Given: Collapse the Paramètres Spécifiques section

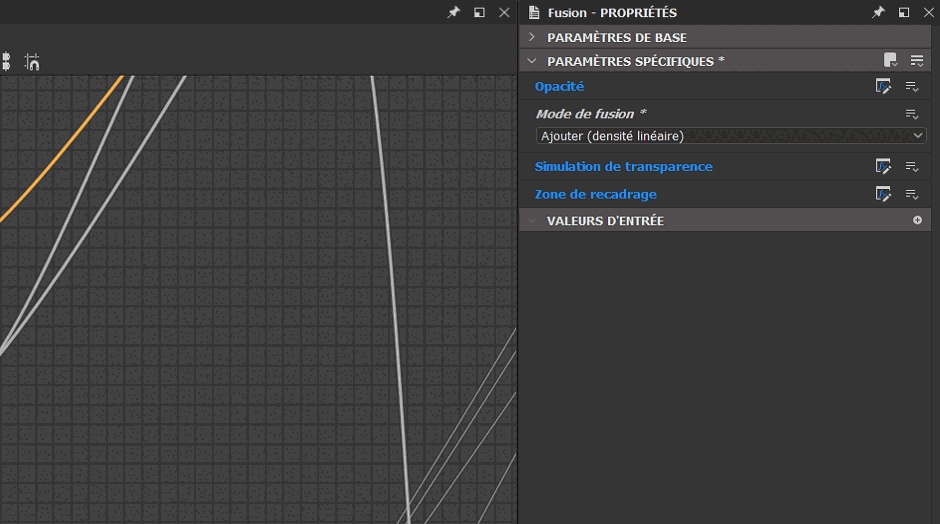Looking at the screenshot, I should coord(532,61).
